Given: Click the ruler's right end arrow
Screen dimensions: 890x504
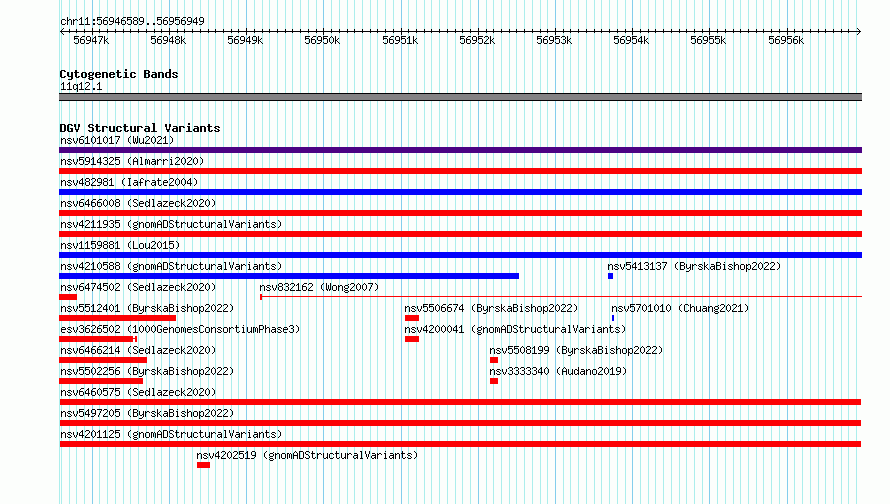Looking at the screenshot, I should pos(859,31).
